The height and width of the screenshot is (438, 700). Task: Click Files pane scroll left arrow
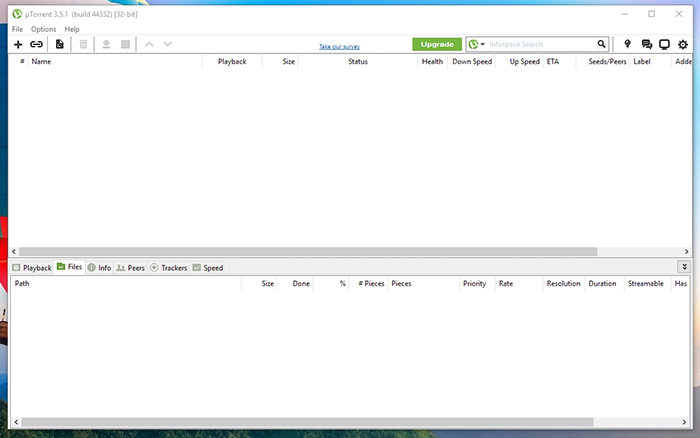click(x=17, y=422)
